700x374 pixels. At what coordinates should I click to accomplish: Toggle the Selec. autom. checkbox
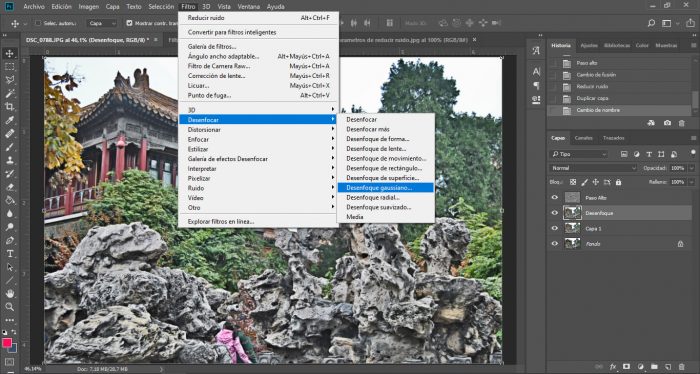38,23
